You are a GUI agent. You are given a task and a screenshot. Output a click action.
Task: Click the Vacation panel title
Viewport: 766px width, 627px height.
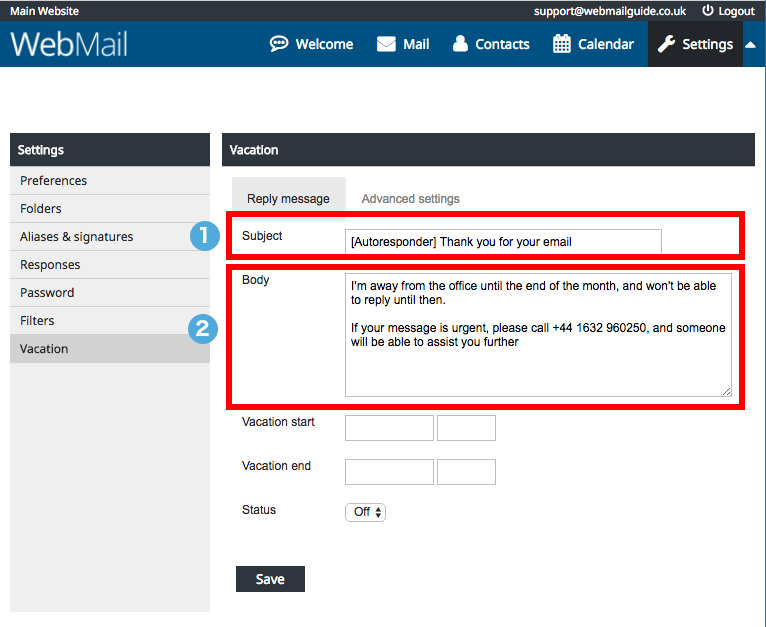[254, 150]
